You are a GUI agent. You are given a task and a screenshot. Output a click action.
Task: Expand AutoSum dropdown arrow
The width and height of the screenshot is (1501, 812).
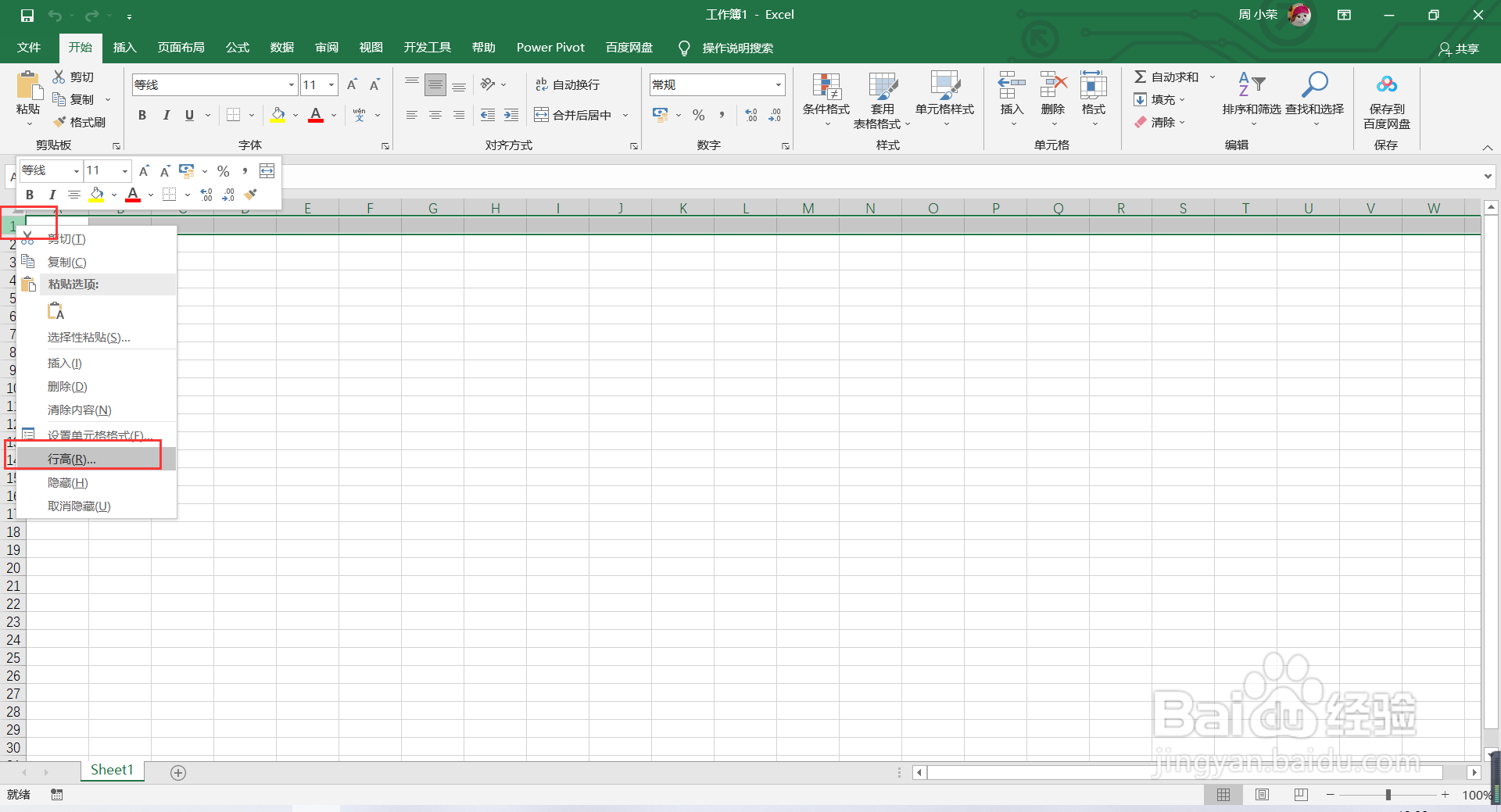tap(1213, 77)
